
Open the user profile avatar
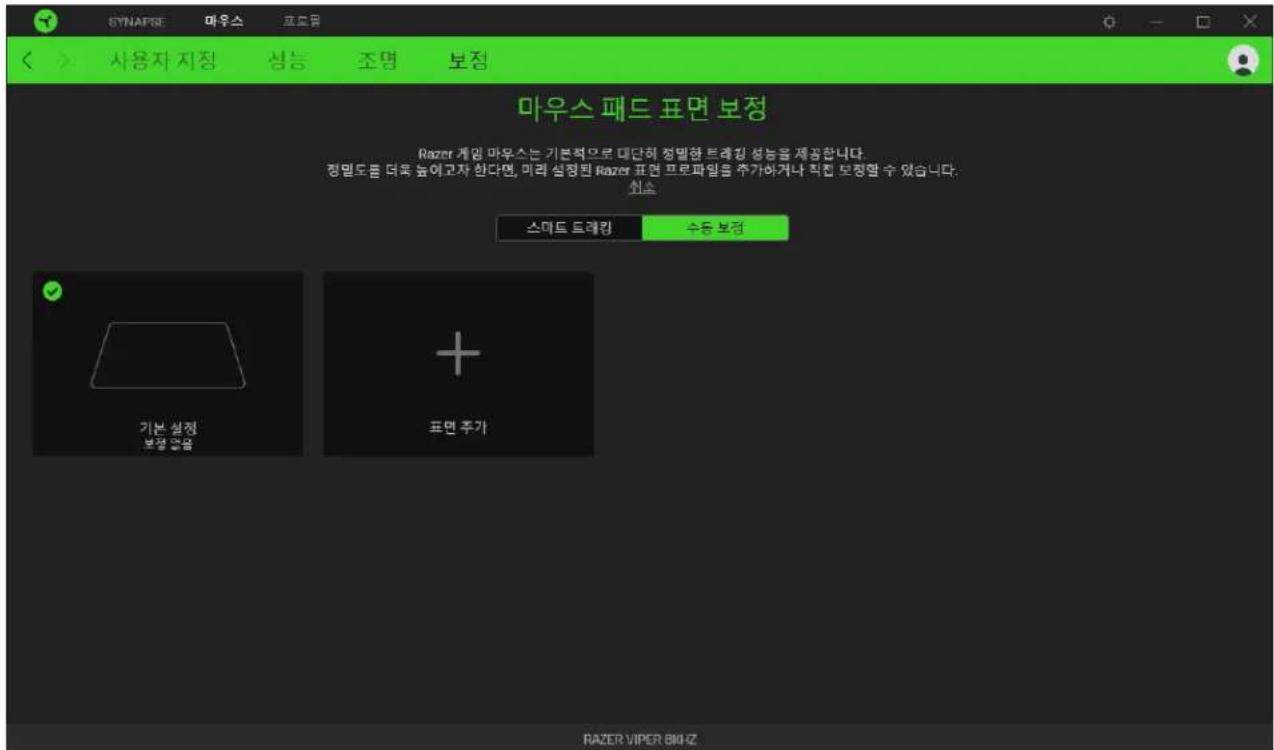pos(1243,61)
